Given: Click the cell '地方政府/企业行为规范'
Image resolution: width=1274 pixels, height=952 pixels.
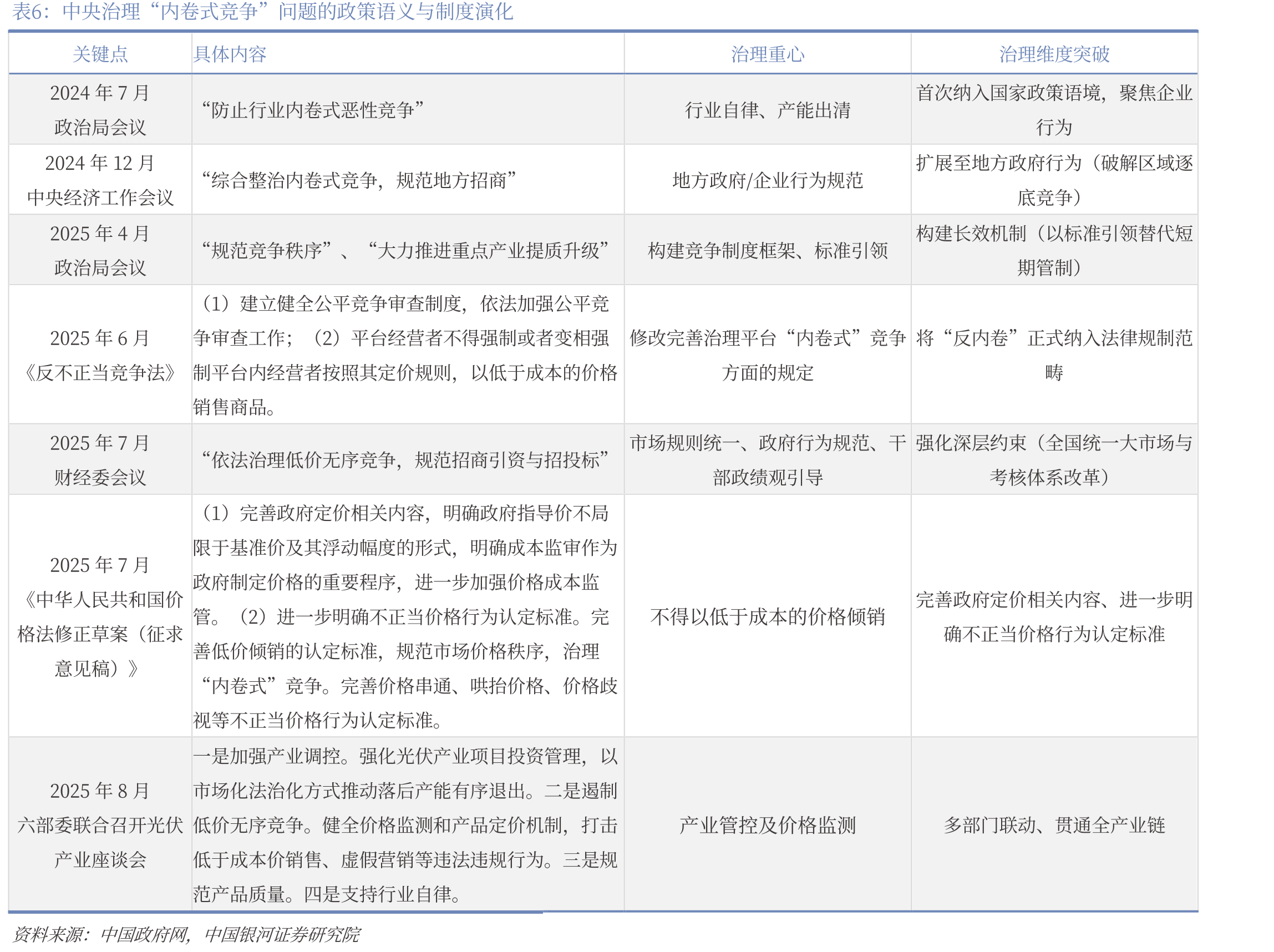Looking at the screenshot, I should [x=767, y=180].
